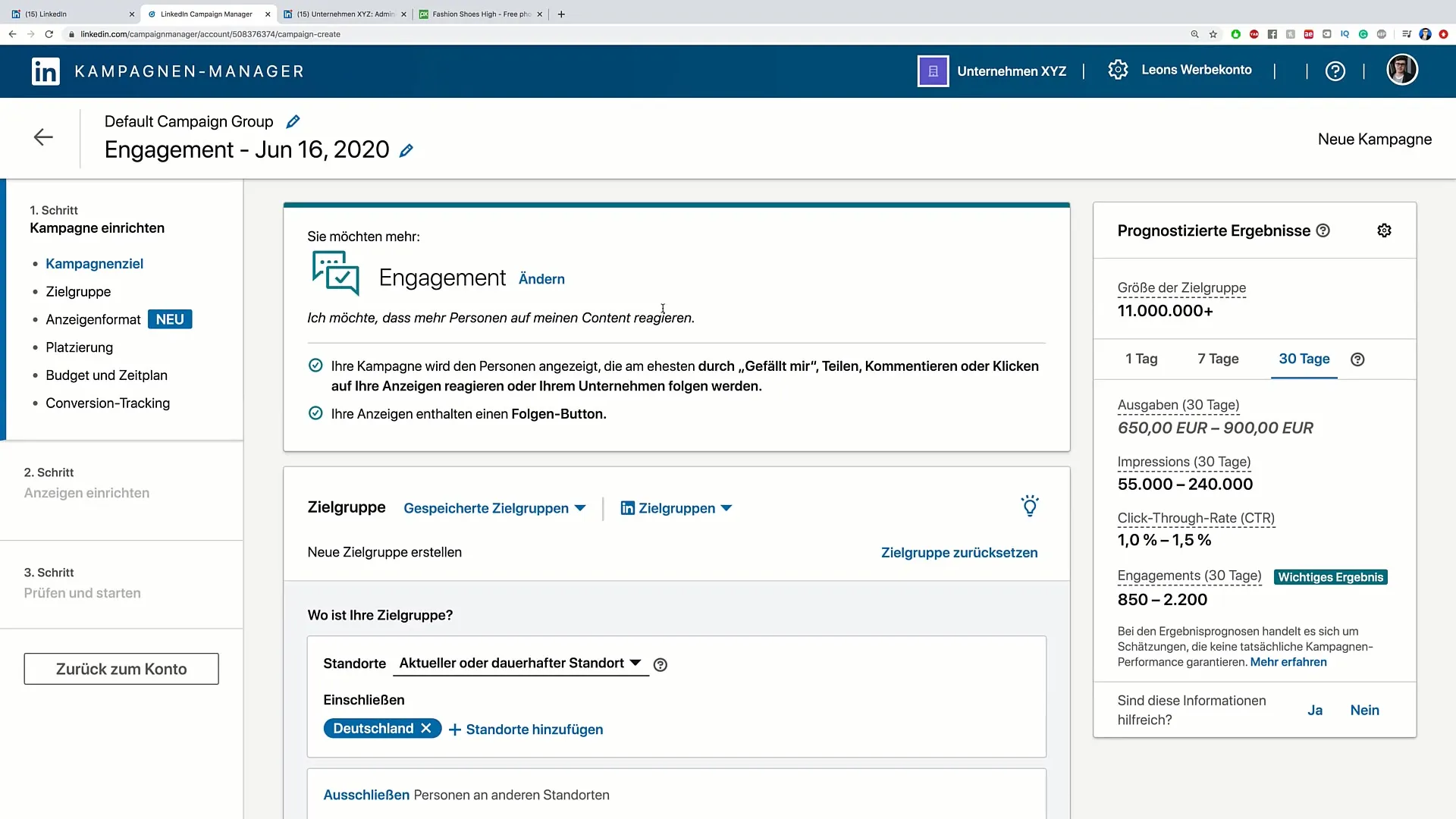Viewport: 1456px width, 819px height.
Task: Click Ändern next to Engagement
Action: point(541,279)
